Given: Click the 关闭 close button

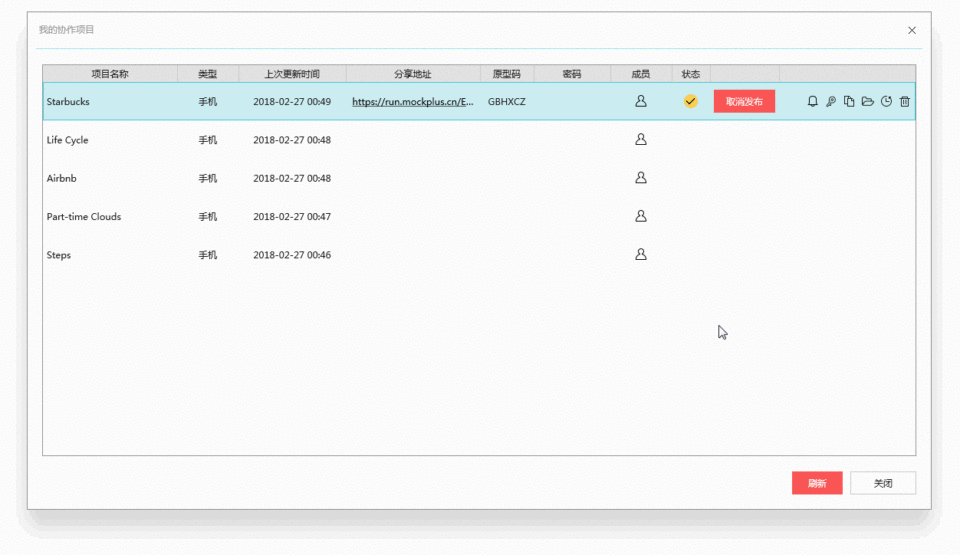Looking at the screenshot, I should 883,483.
